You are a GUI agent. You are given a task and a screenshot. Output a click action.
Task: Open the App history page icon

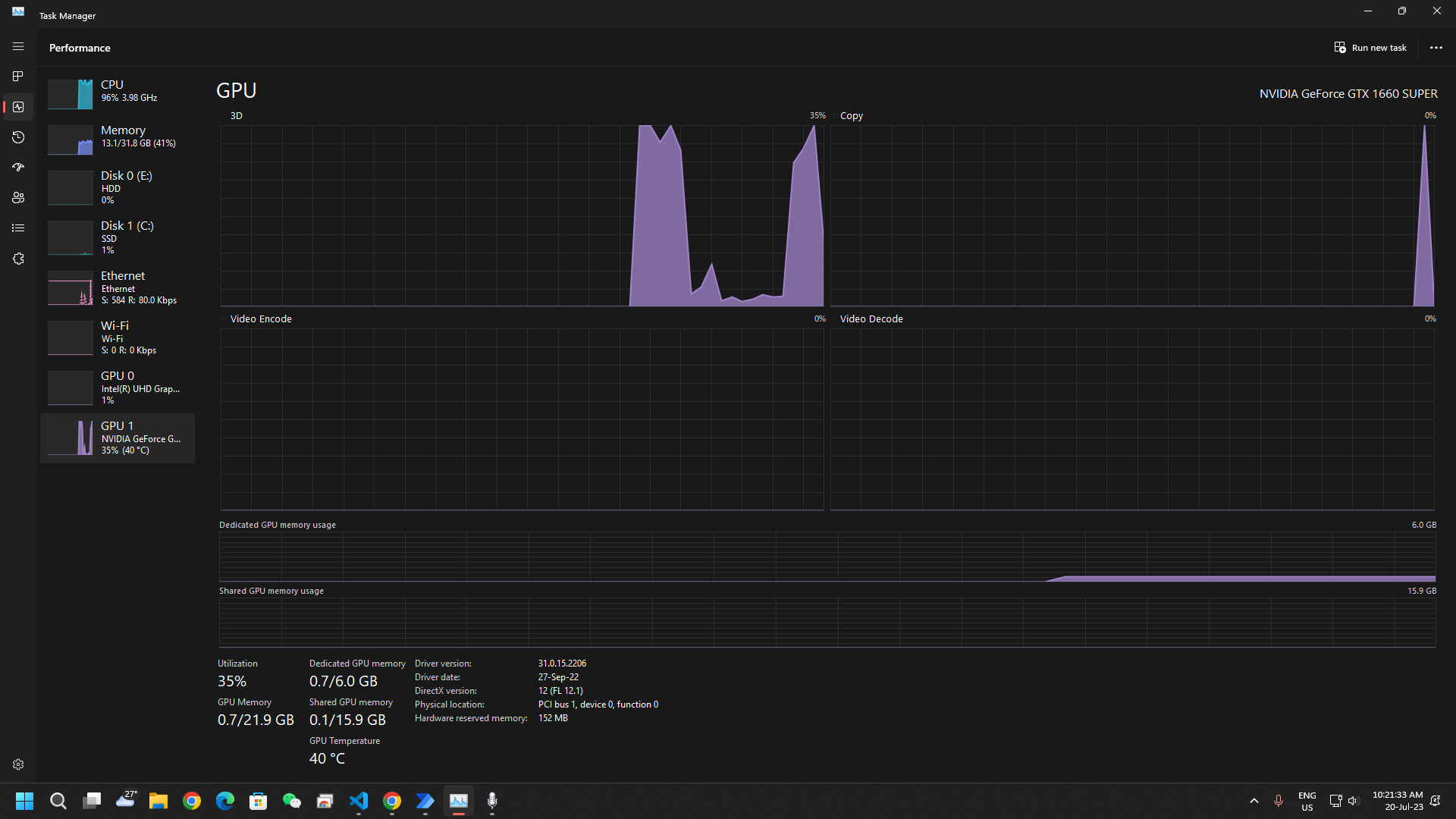(x=18, y=137)
